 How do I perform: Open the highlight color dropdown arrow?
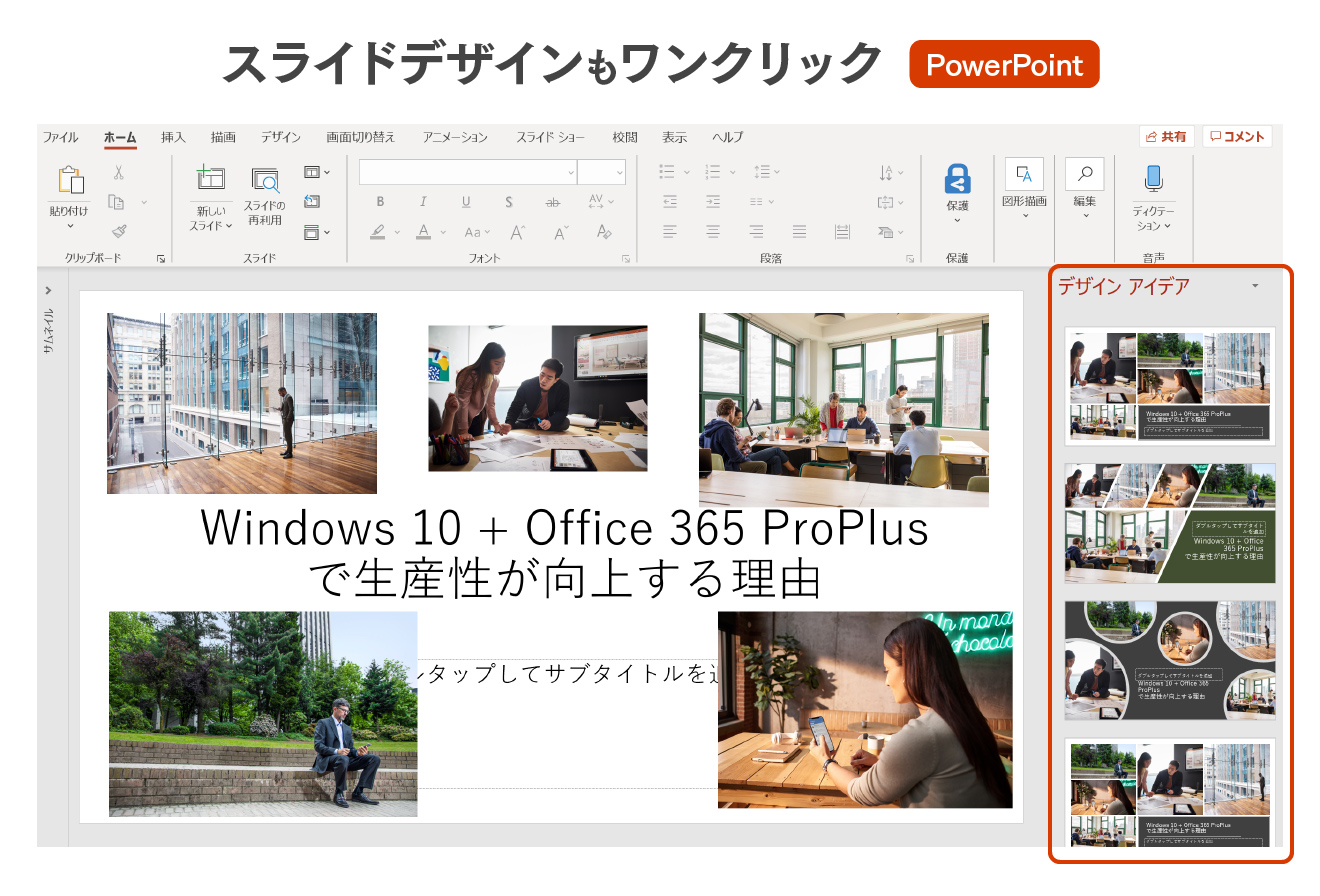[397, 232]
